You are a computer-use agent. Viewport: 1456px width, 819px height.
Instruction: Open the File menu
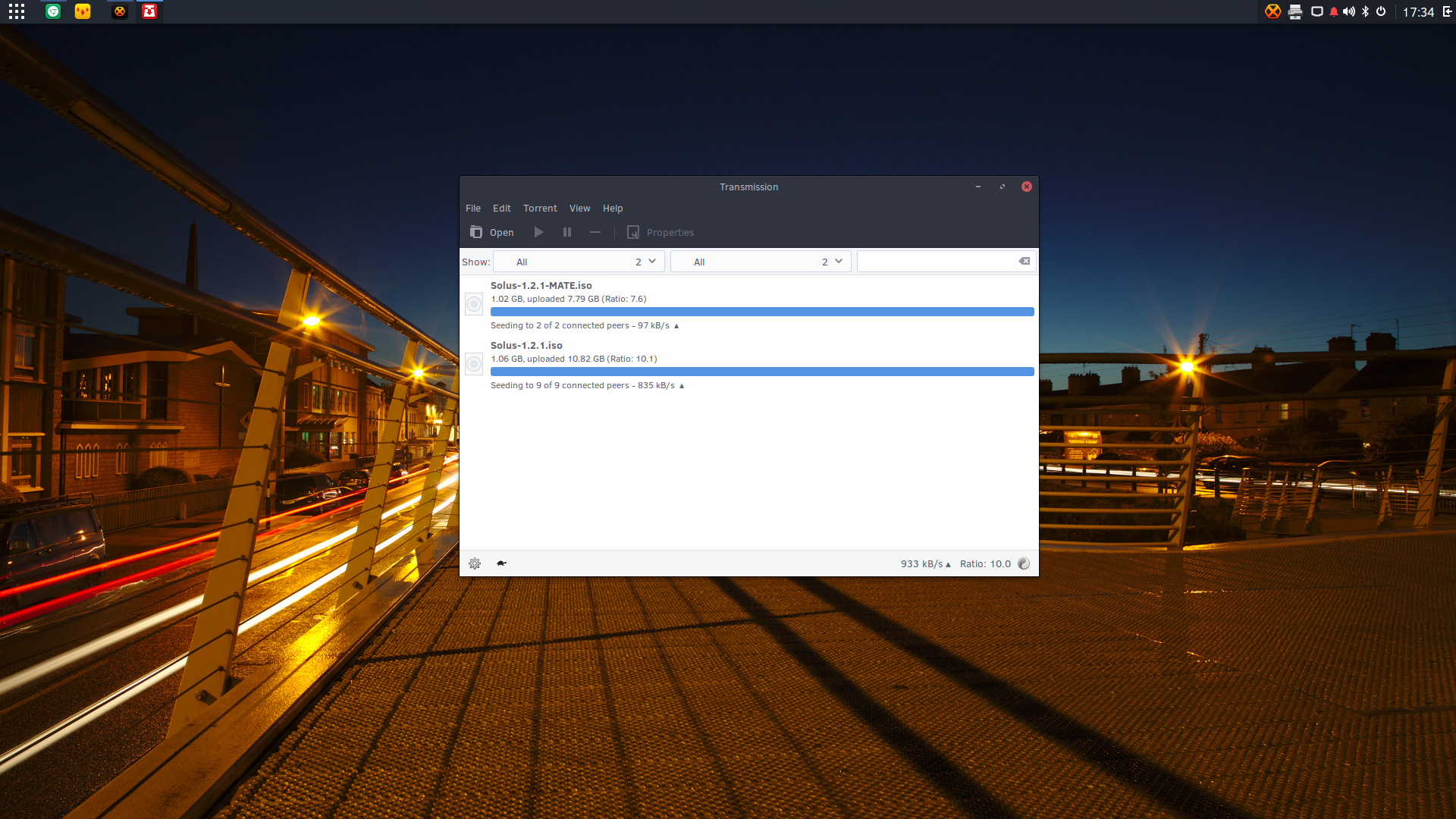pos(473,209)
